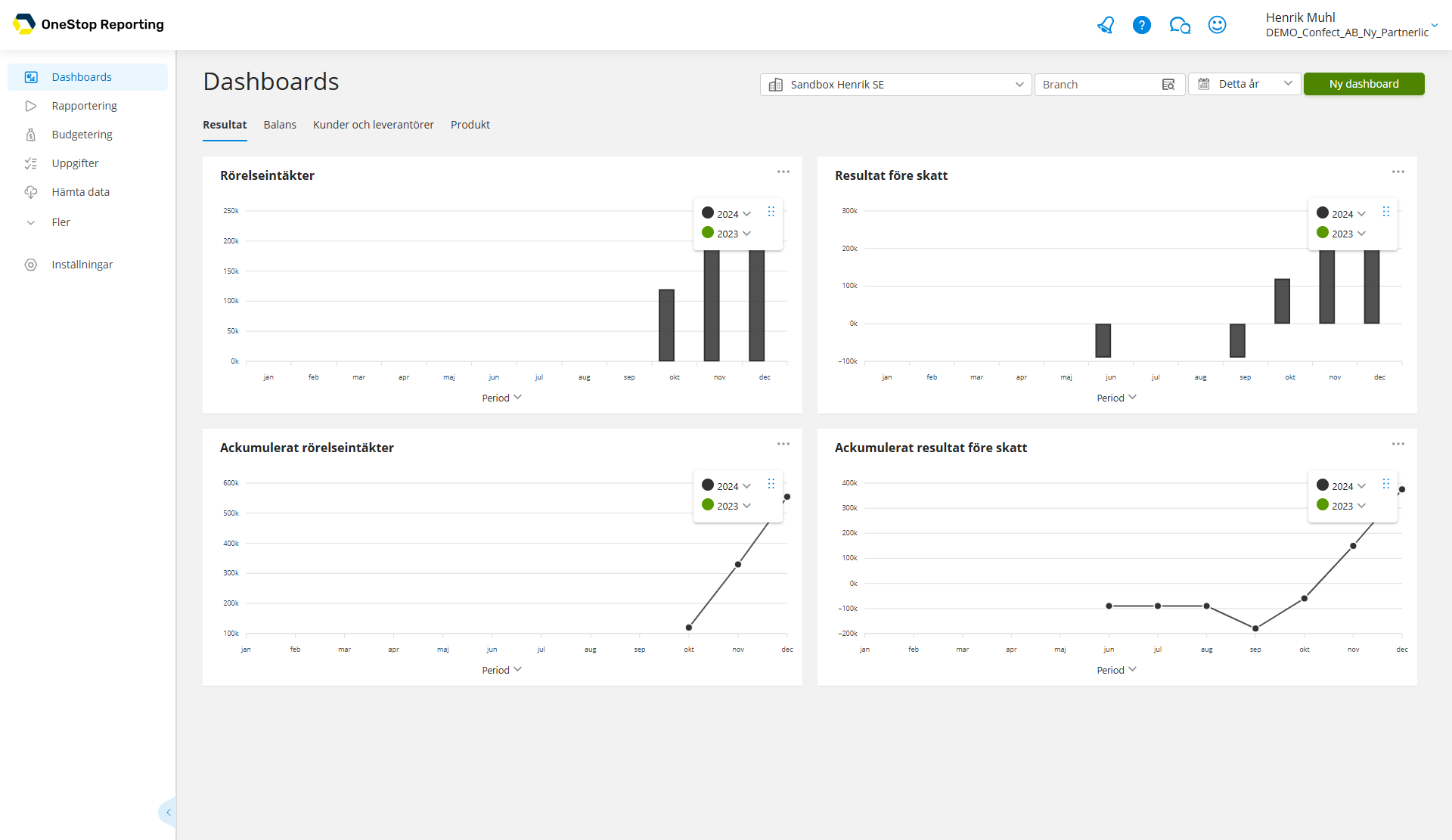The height and width of the screenshot is (840, 1452).
Task: Open the notifications bell icon
Action: pos(1106,25)
